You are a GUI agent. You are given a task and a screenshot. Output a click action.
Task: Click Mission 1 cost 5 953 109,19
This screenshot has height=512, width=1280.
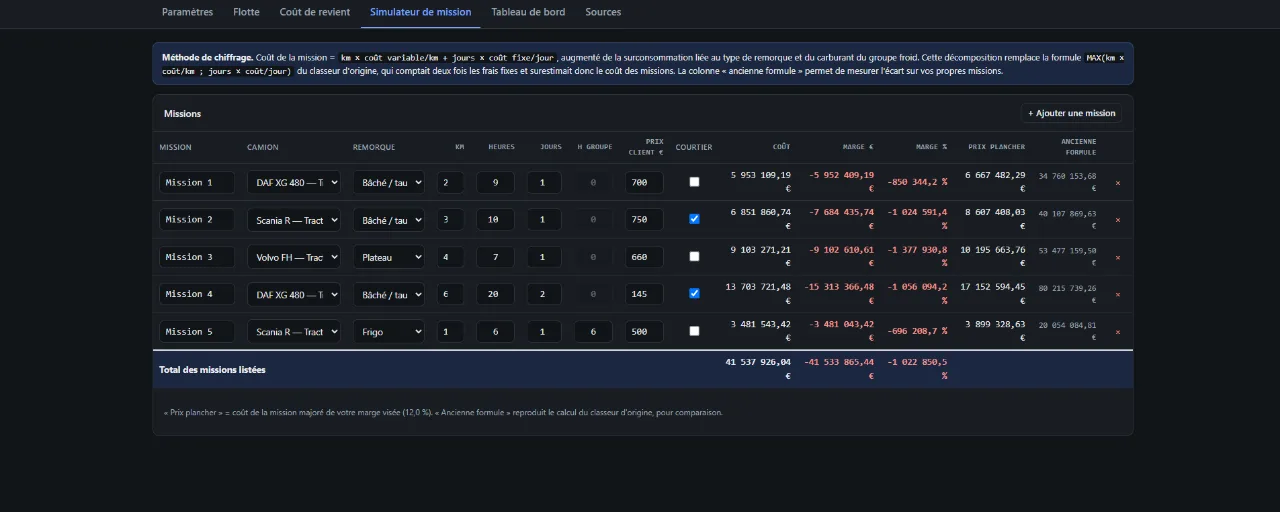tap(760, 181)
